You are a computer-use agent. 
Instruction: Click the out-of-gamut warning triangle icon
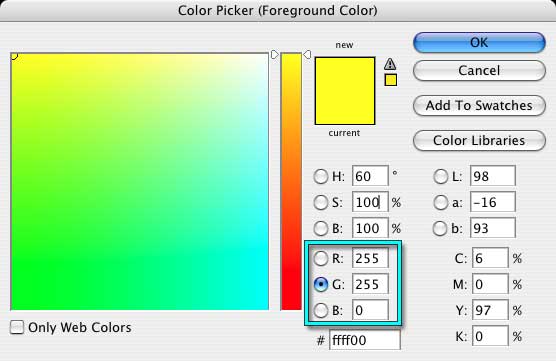[x=390, y=64]
